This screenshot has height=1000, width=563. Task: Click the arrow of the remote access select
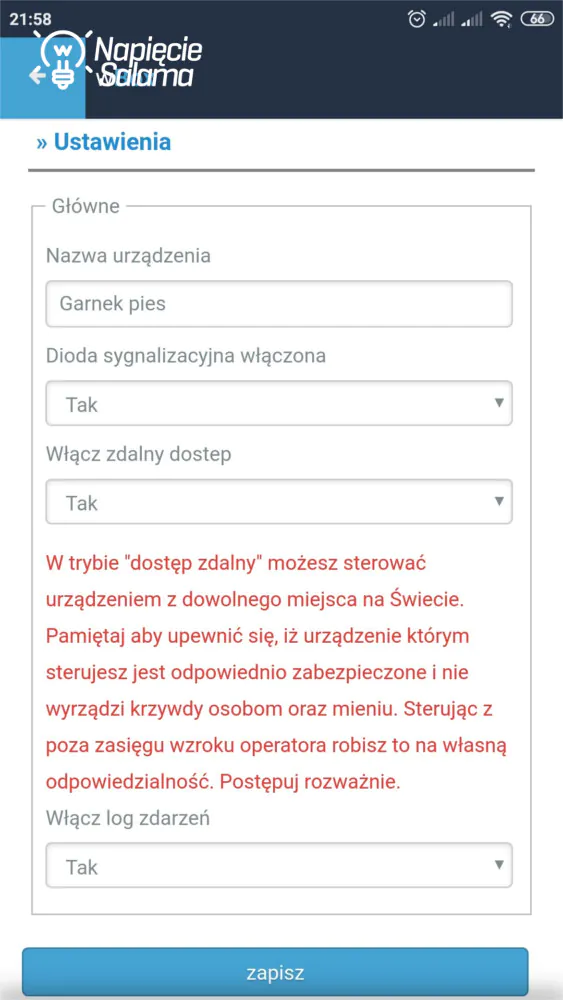click(499, 501)
